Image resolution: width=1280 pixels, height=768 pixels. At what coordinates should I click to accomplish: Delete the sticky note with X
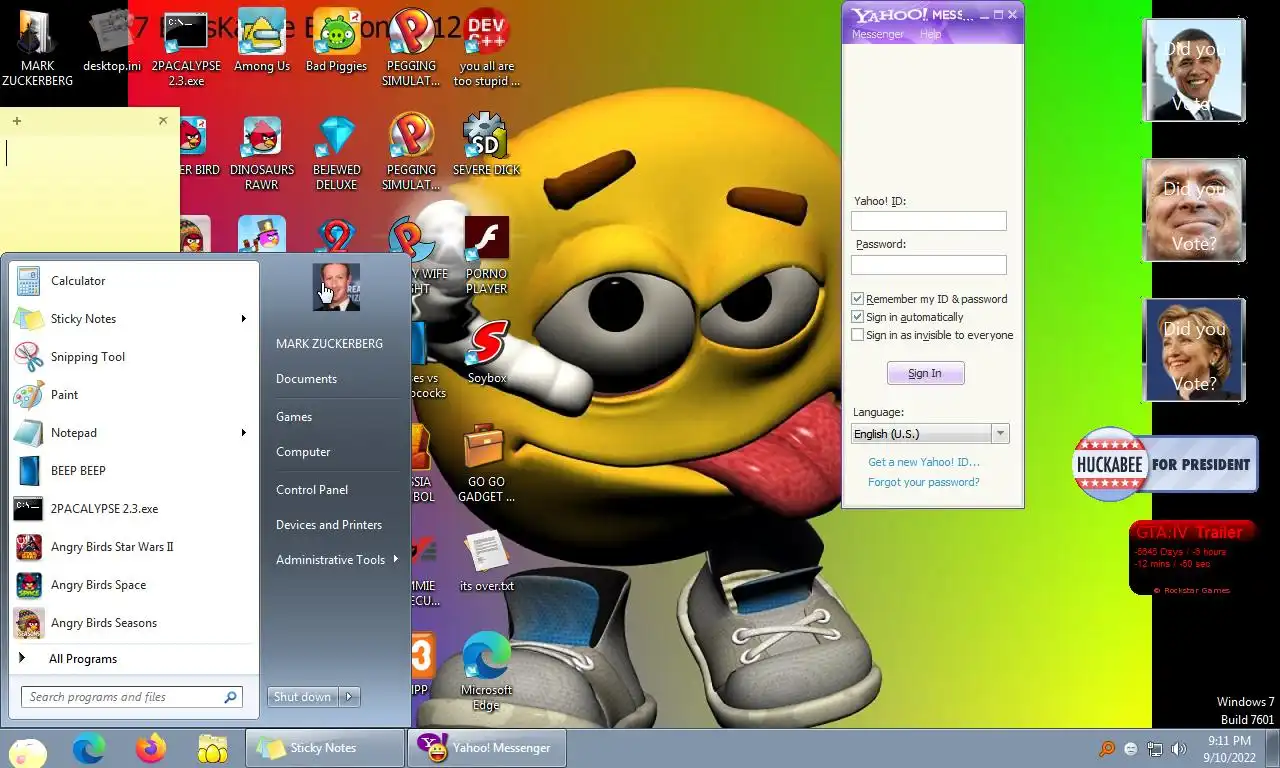(x=163, y=121)
